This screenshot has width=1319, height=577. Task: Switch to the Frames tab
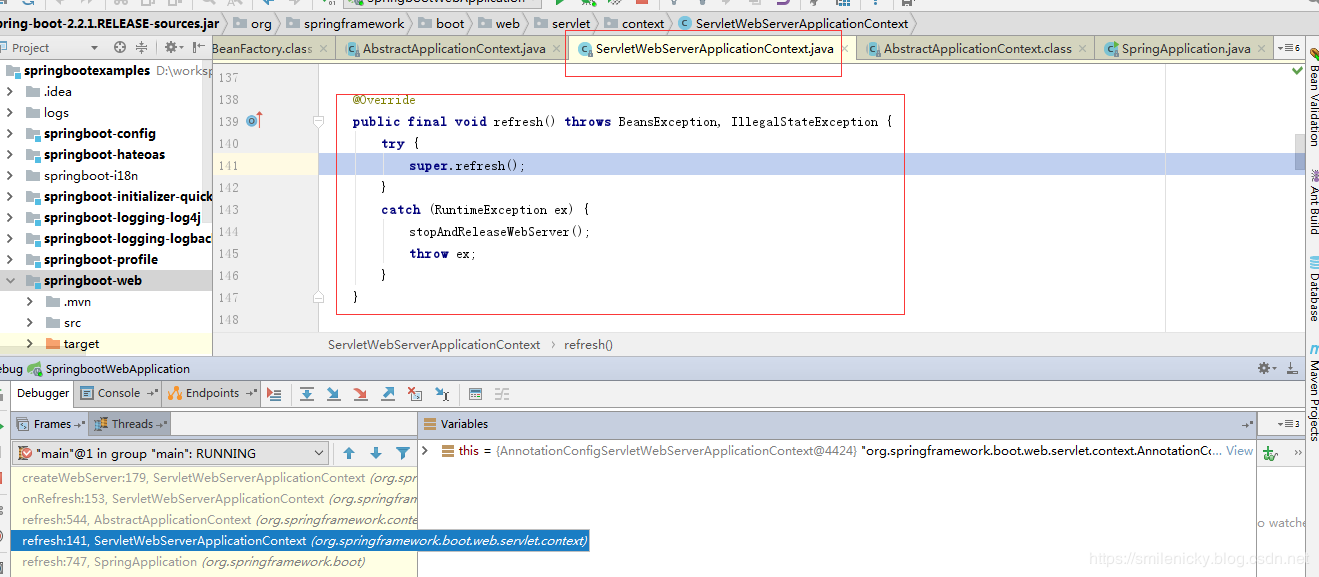51,424
